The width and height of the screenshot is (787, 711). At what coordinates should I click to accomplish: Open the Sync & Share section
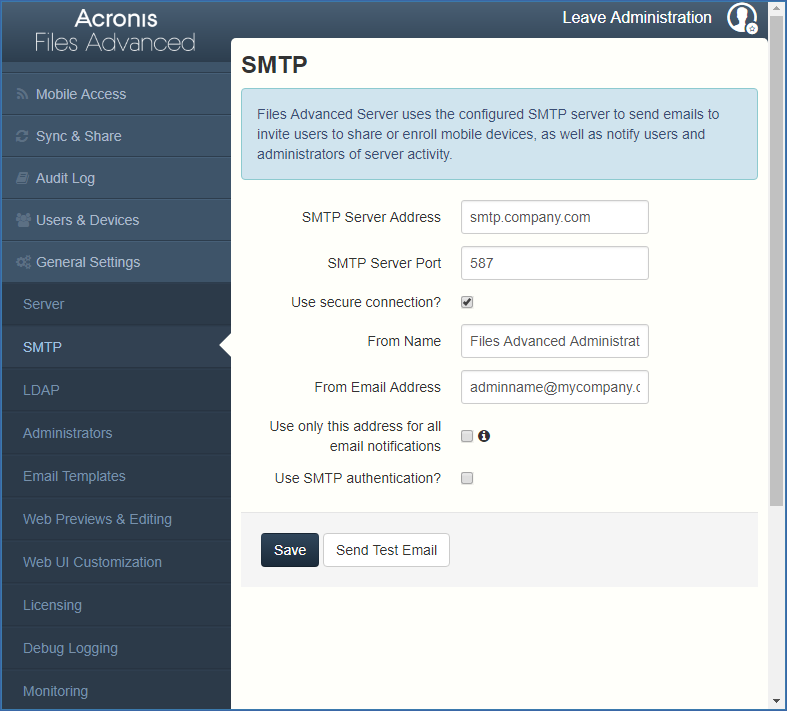coord(116,136)
